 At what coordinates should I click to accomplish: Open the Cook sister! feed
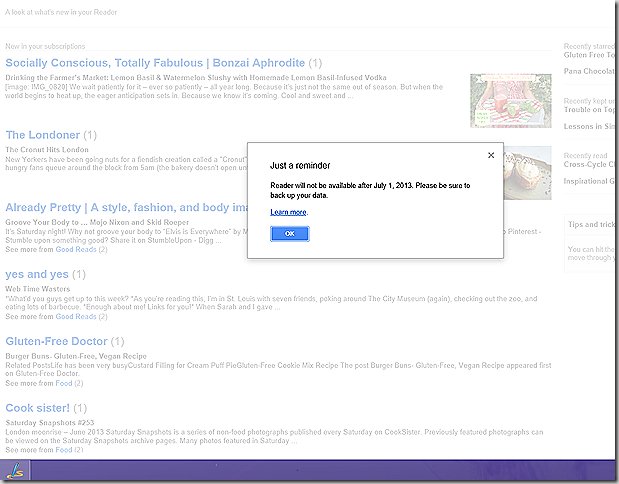(38, 408)
